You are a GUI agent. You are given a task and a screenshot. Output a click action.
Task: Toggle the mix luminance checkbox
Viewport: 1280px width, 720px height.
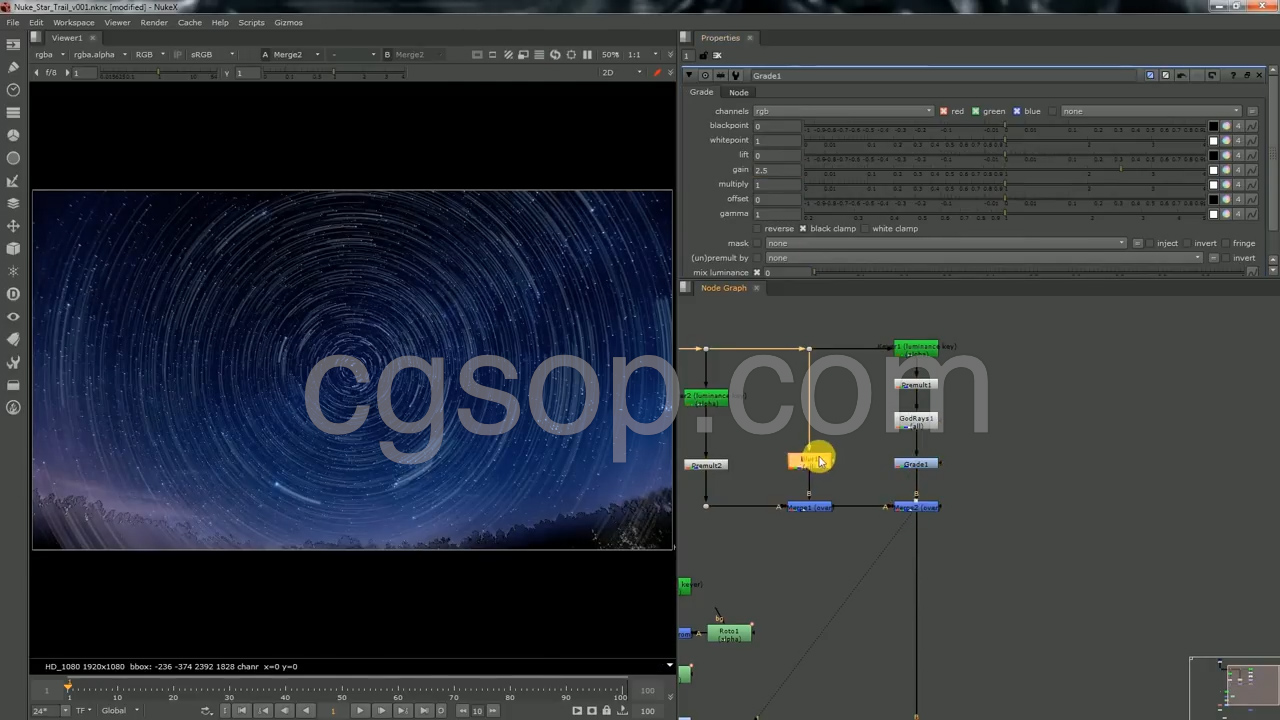[x=756, y=273]
